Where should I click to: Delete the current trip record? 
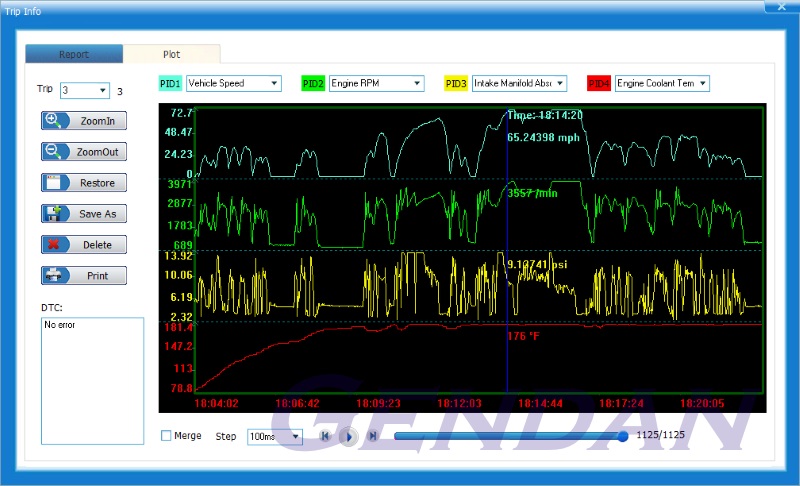pyautogui.click(x=84, y=245)
